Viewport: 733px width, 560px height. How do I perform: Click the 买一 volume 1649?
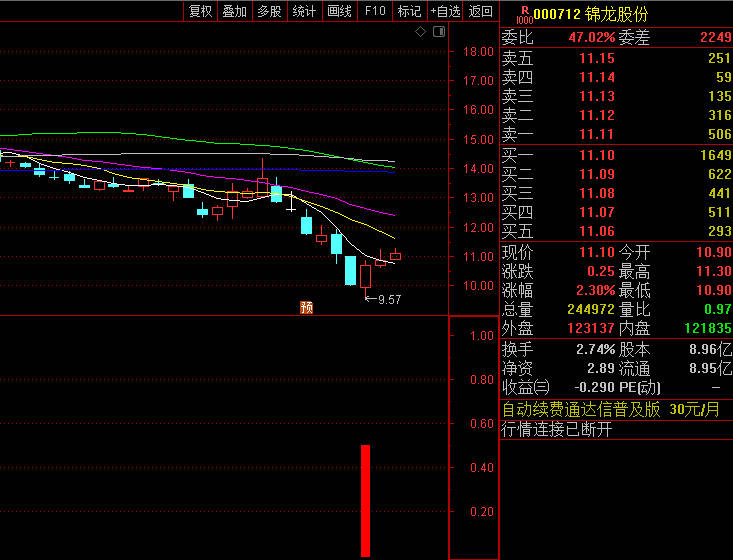point(716,155)
